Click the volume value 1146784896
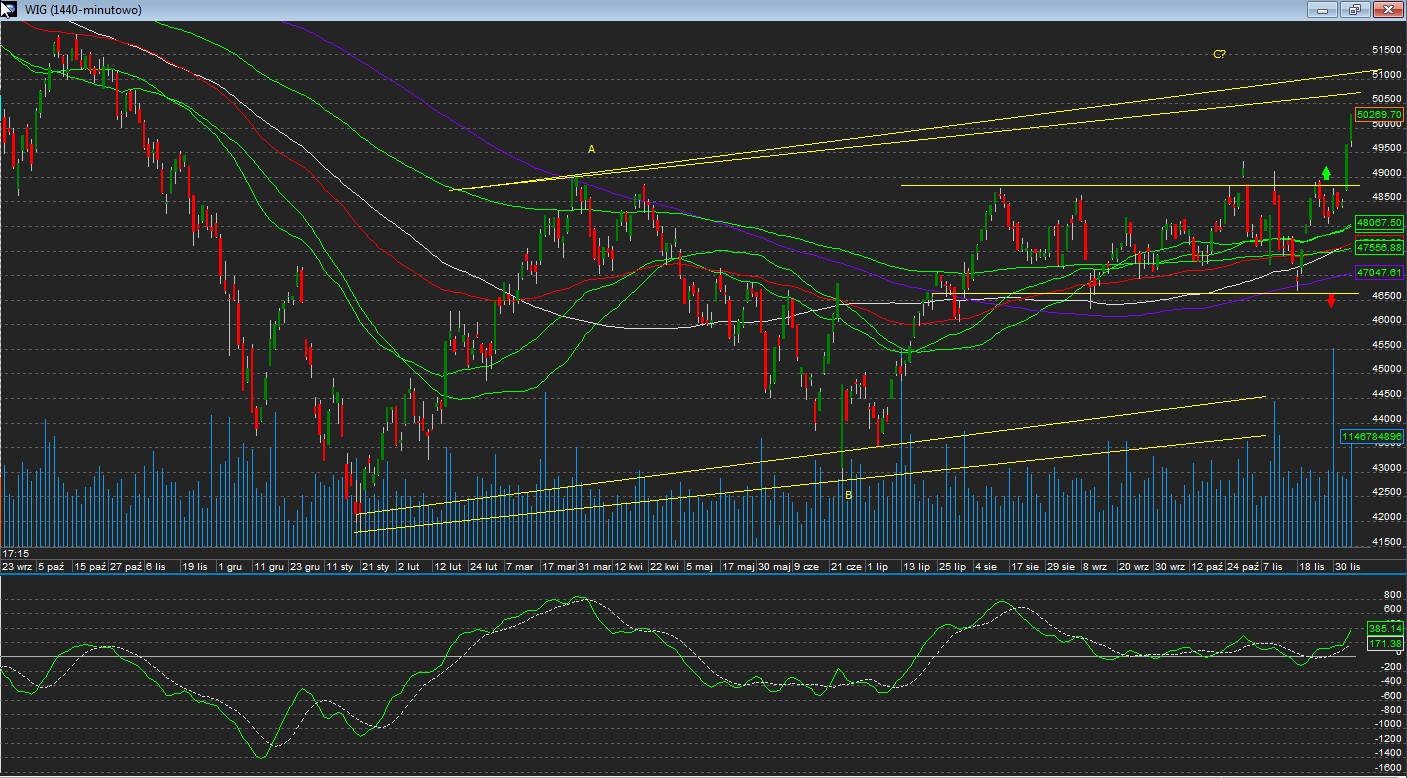Image resolution: width=1407 pixels, height=778 pixels. click(x=1372, y=437)
